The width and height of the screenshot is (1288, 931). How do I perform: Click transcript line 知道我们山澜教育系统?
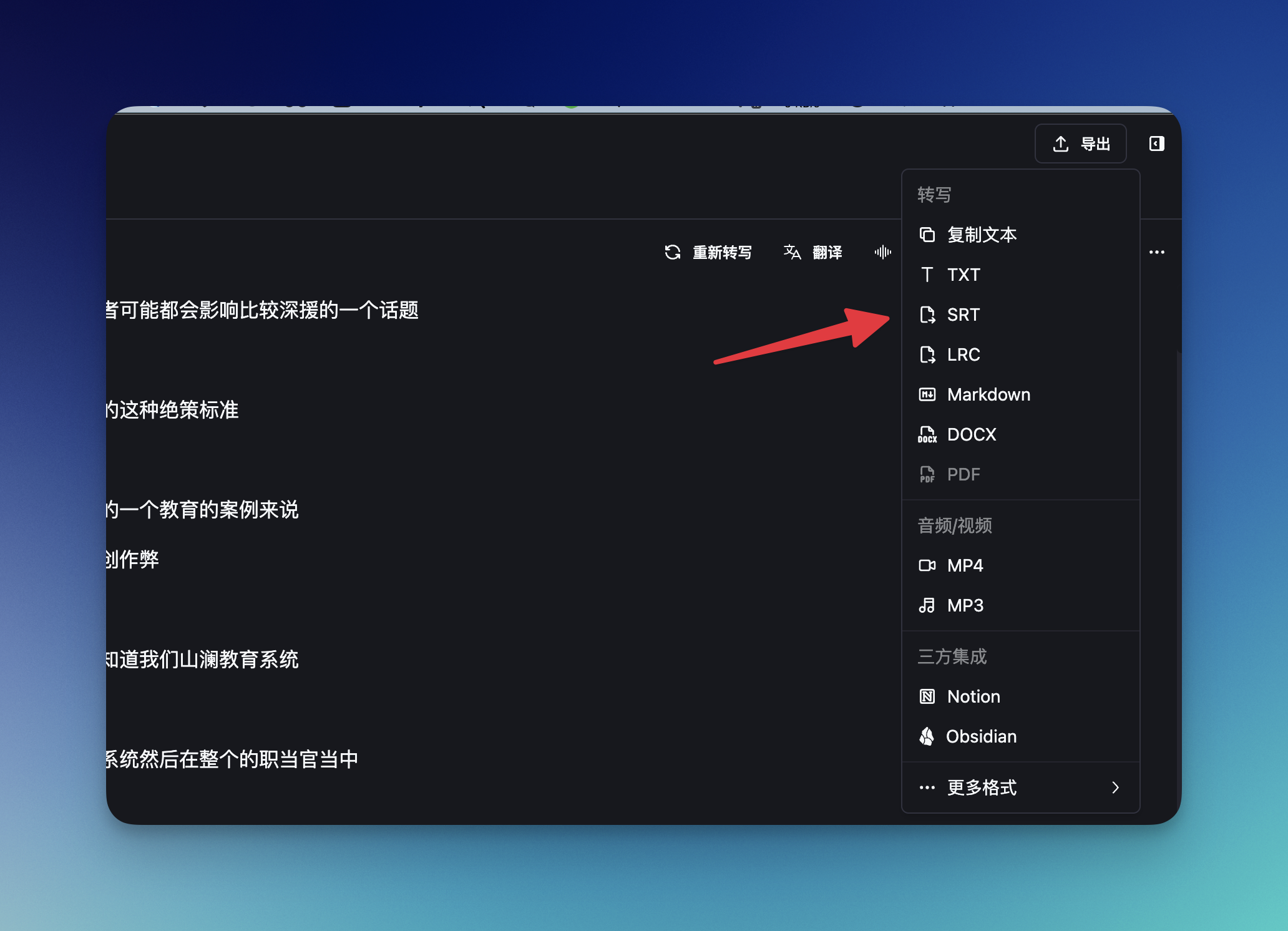tap(202, 660)
